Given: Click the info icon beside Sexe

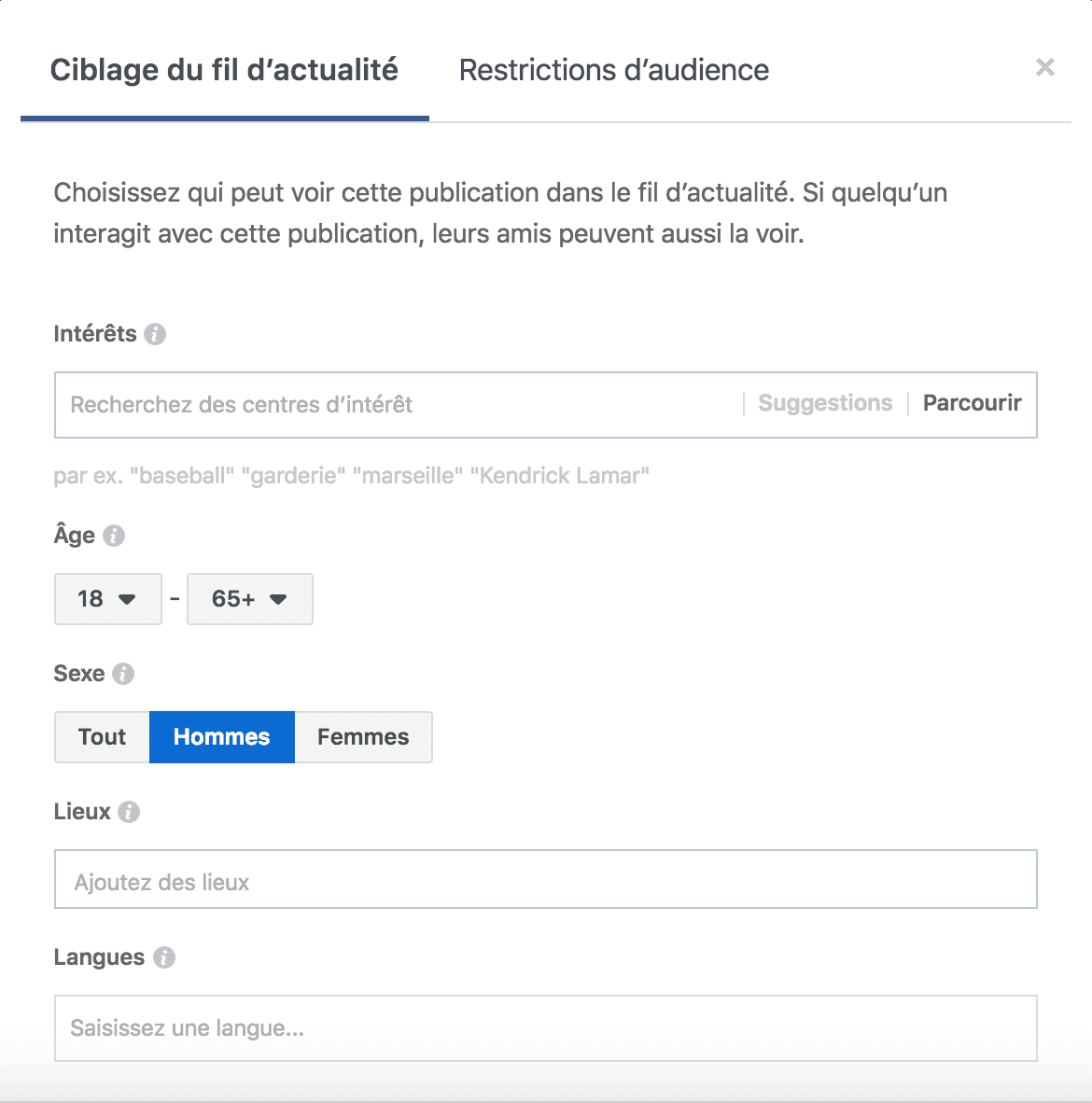Looking at the screenshot, I should 123,674.
